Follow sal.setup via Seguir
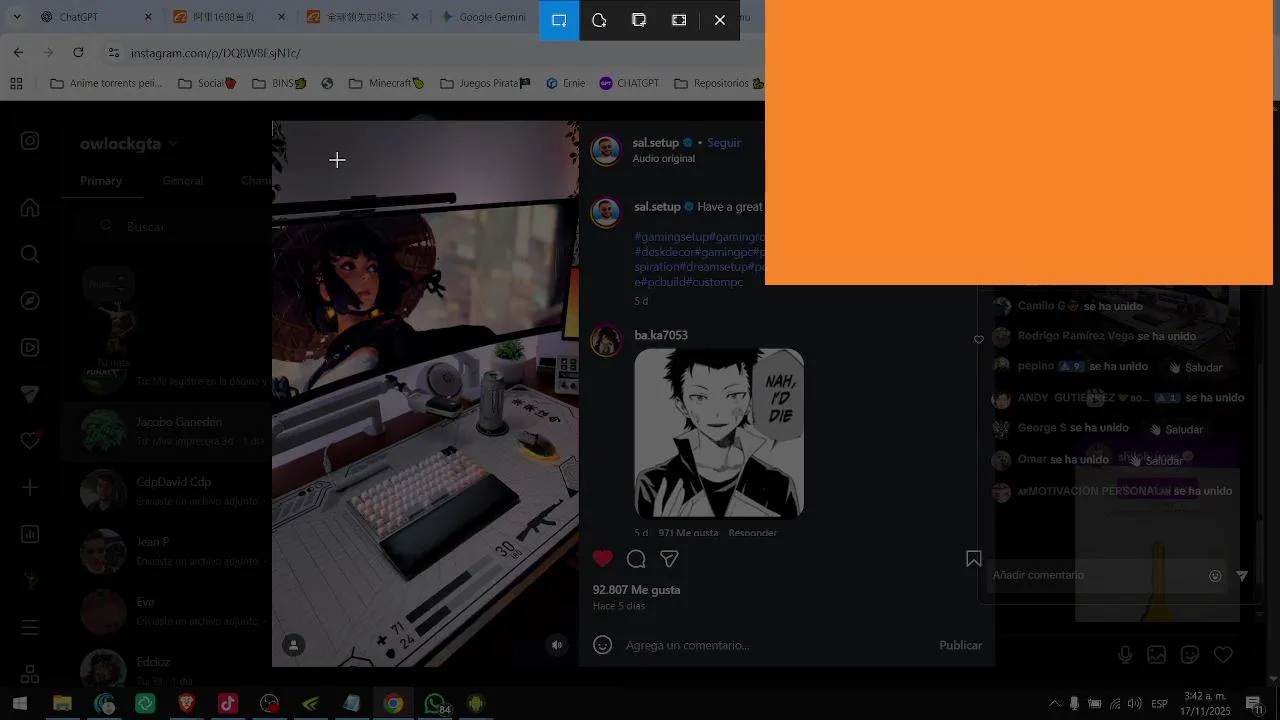 click(x=724, y=143)
